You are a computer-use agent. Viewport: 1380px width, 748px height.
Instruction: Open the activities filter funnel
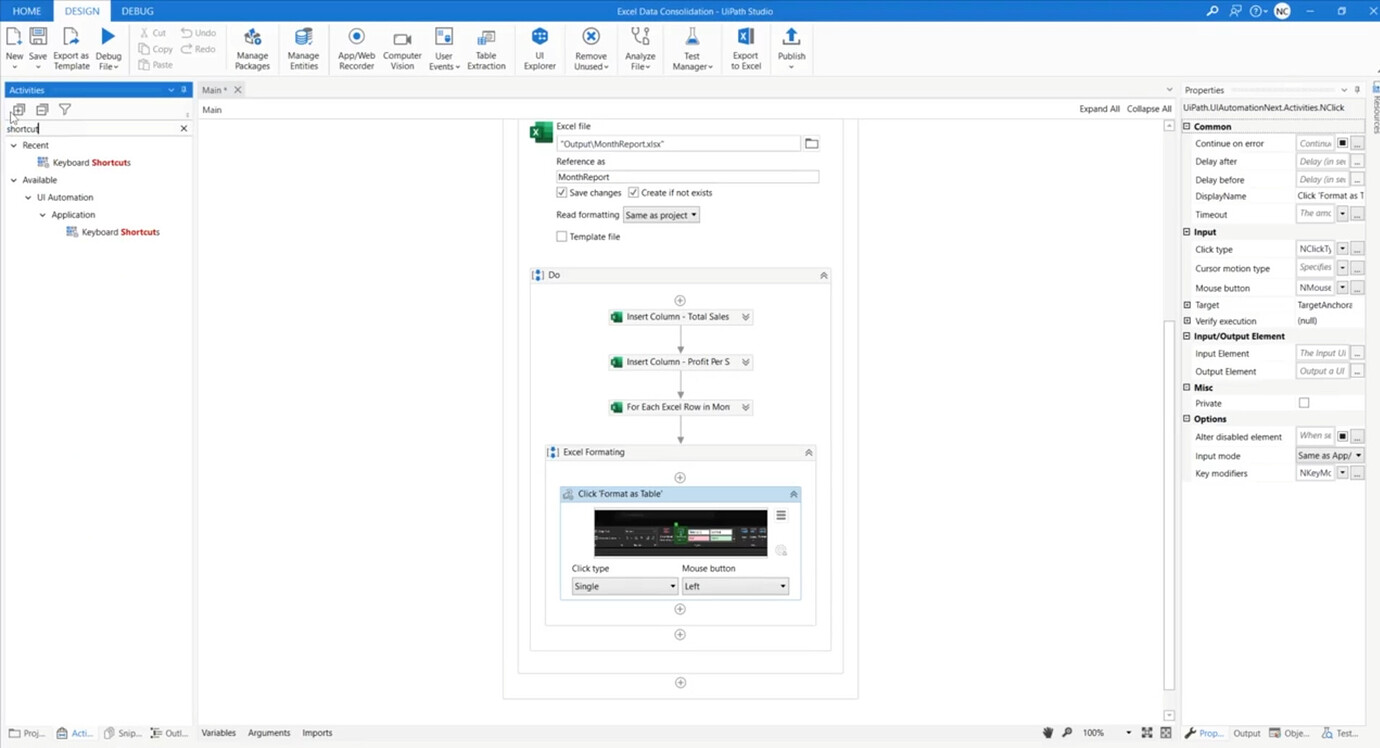(64, 109)
